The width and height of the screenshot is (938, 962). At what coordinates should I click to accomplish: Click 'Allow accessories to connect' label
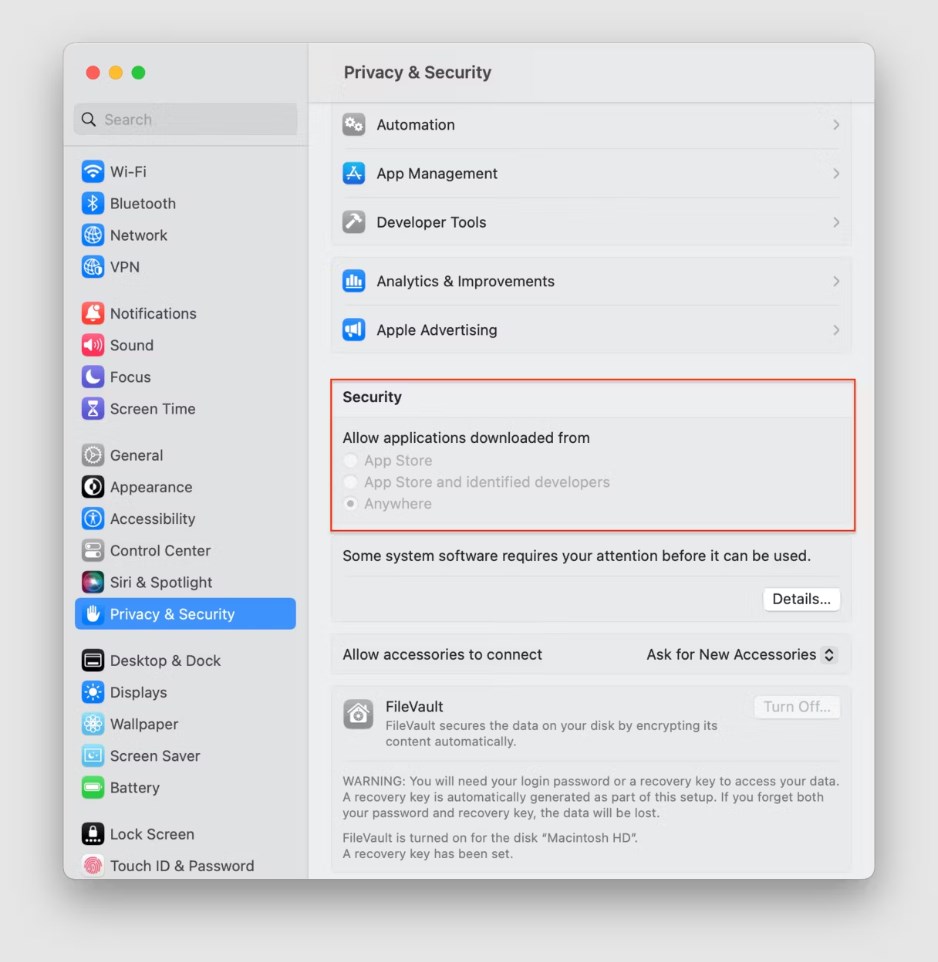point(442,655)
